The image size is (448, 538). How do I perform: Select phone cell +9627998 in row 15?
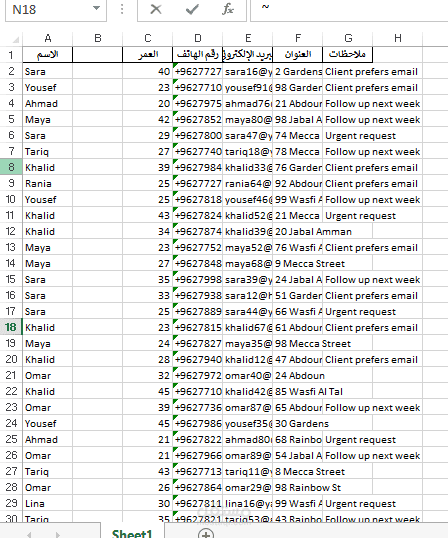(x=198, y=279)
